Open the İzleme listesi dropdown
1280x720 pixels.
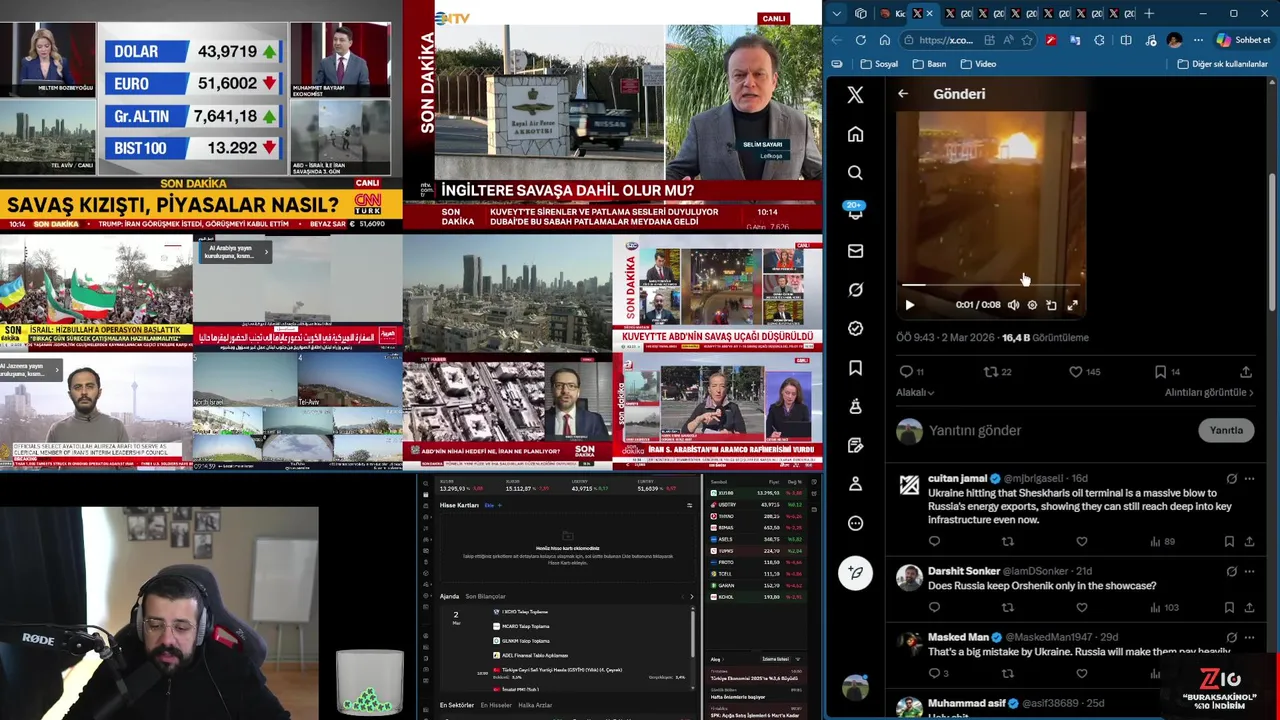(776, 659)
